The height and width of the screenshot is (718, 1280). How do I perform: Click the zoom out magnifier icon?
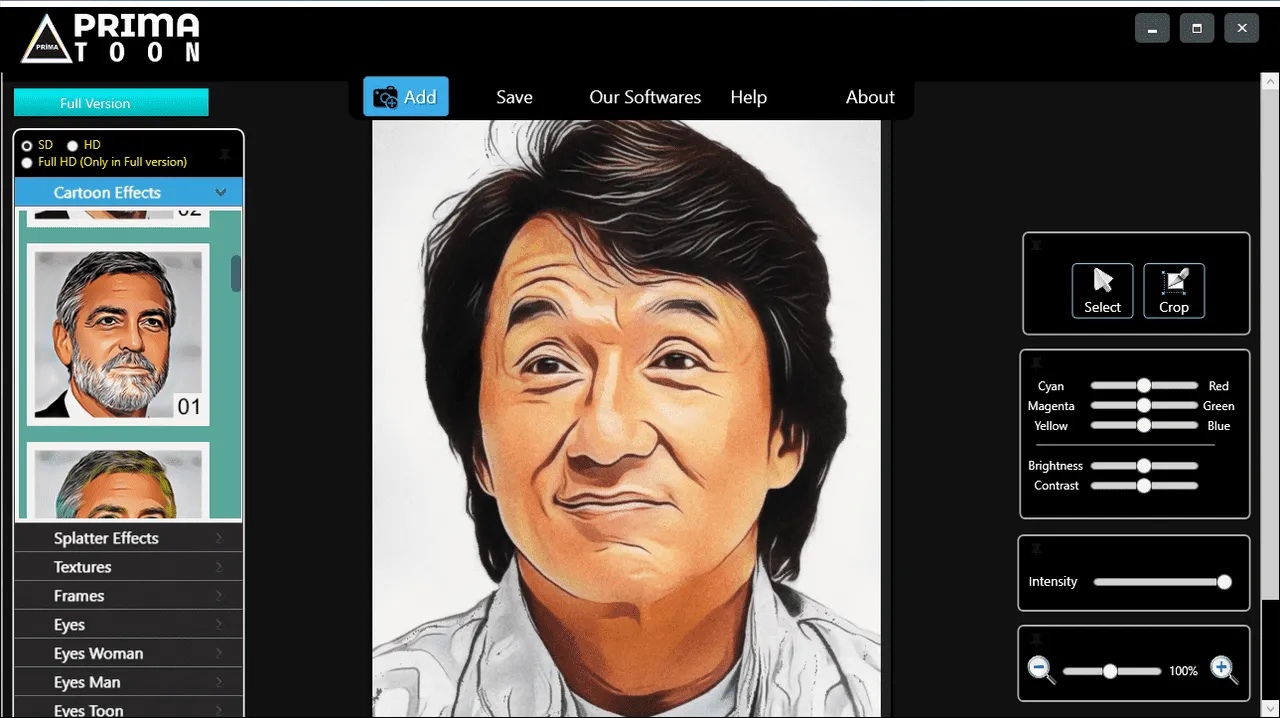click(1041, 670)
